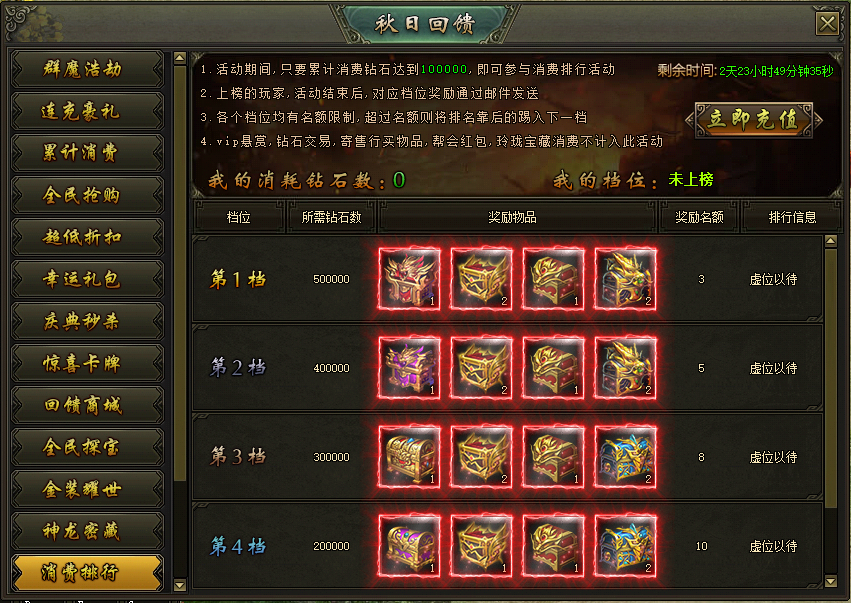Click reward list scroll up arrow
Image resolution: width=851 pixels, height=603 pixels.
(x=830, y=241)
